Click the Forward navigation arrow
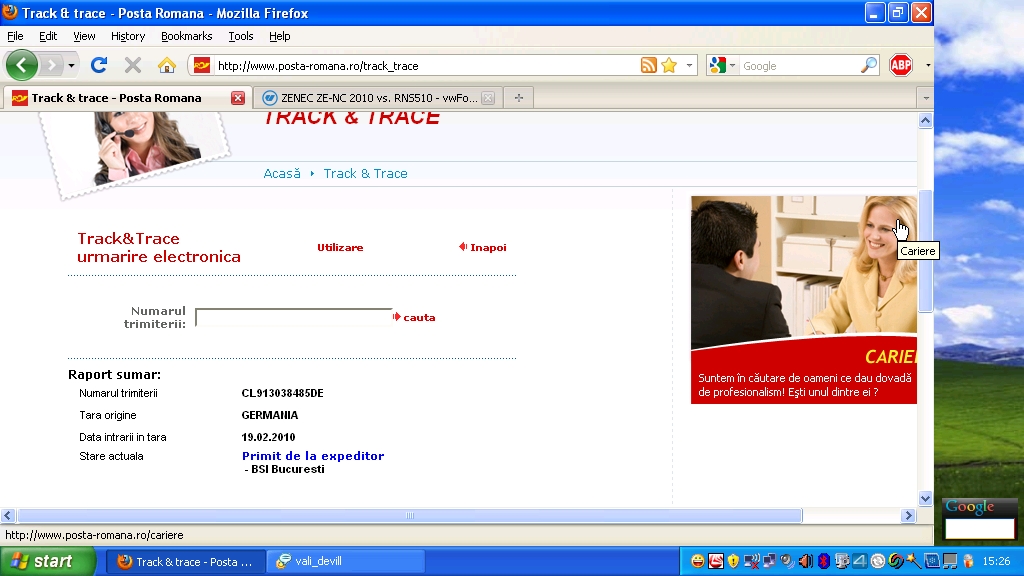This screenshot has height=576, width=1024. pyautogui.click(x=51, y=65)
